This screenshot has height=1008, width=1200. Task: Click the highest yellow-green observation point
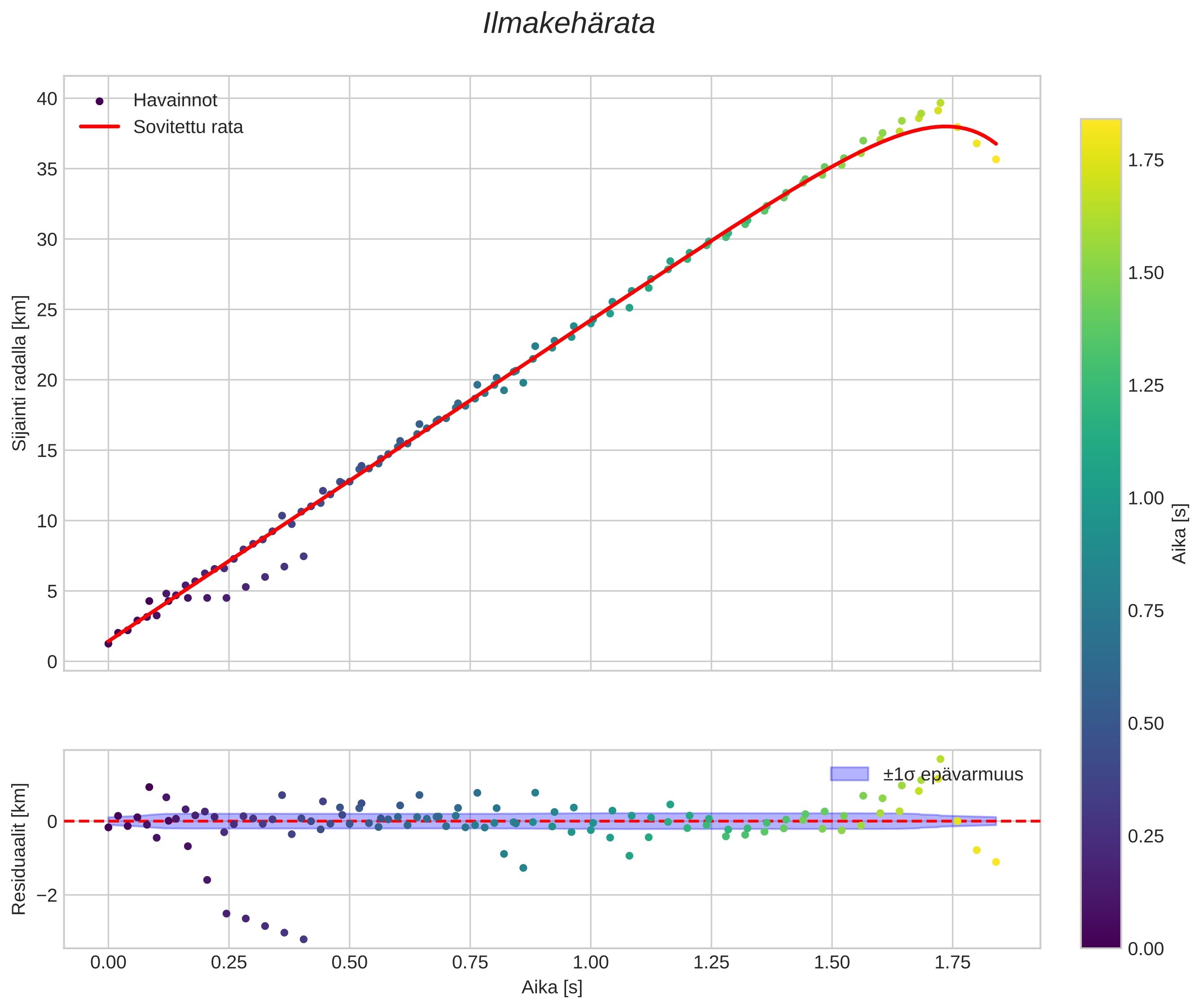(940, 103)
